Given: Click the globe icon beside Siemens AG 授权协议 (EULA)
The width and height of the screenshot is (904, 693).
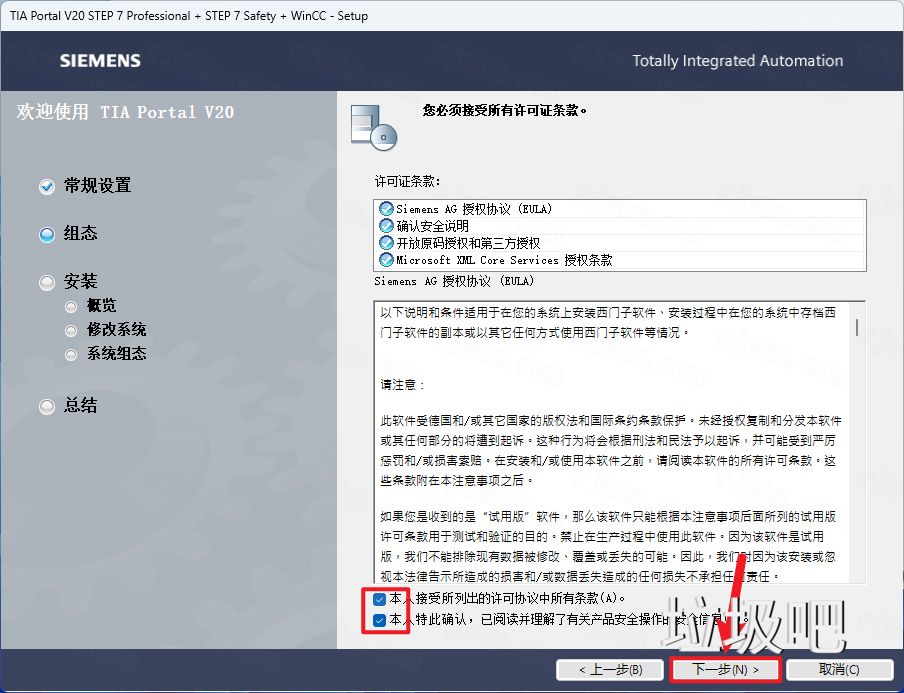Looking at the screenshot, I should 385,208.
